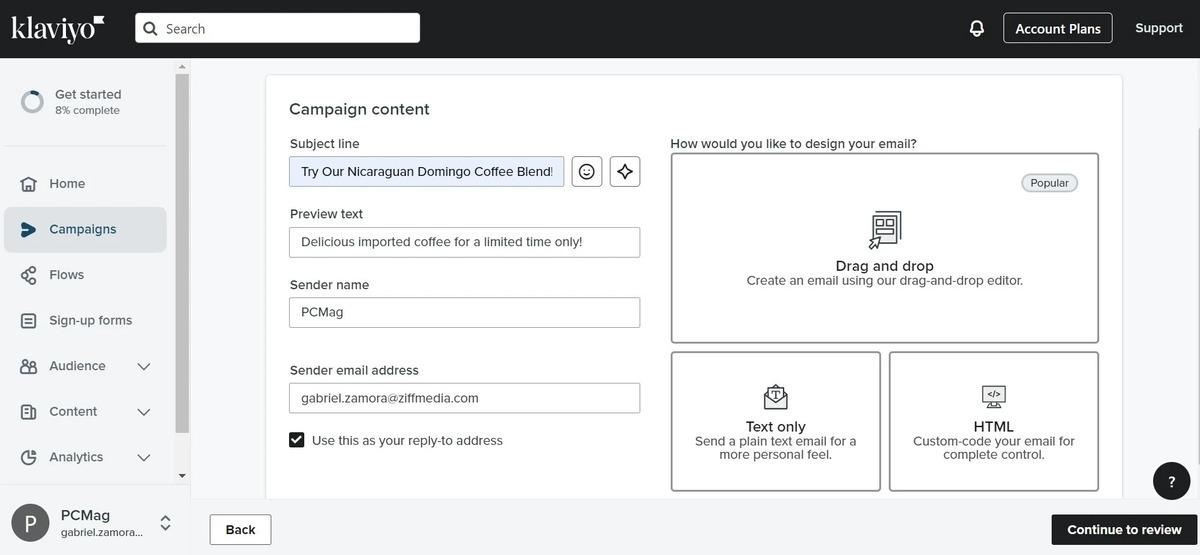Open the PCMag account switcher
The width and height of the screenshot is (1200, 555).
(165, 523)
